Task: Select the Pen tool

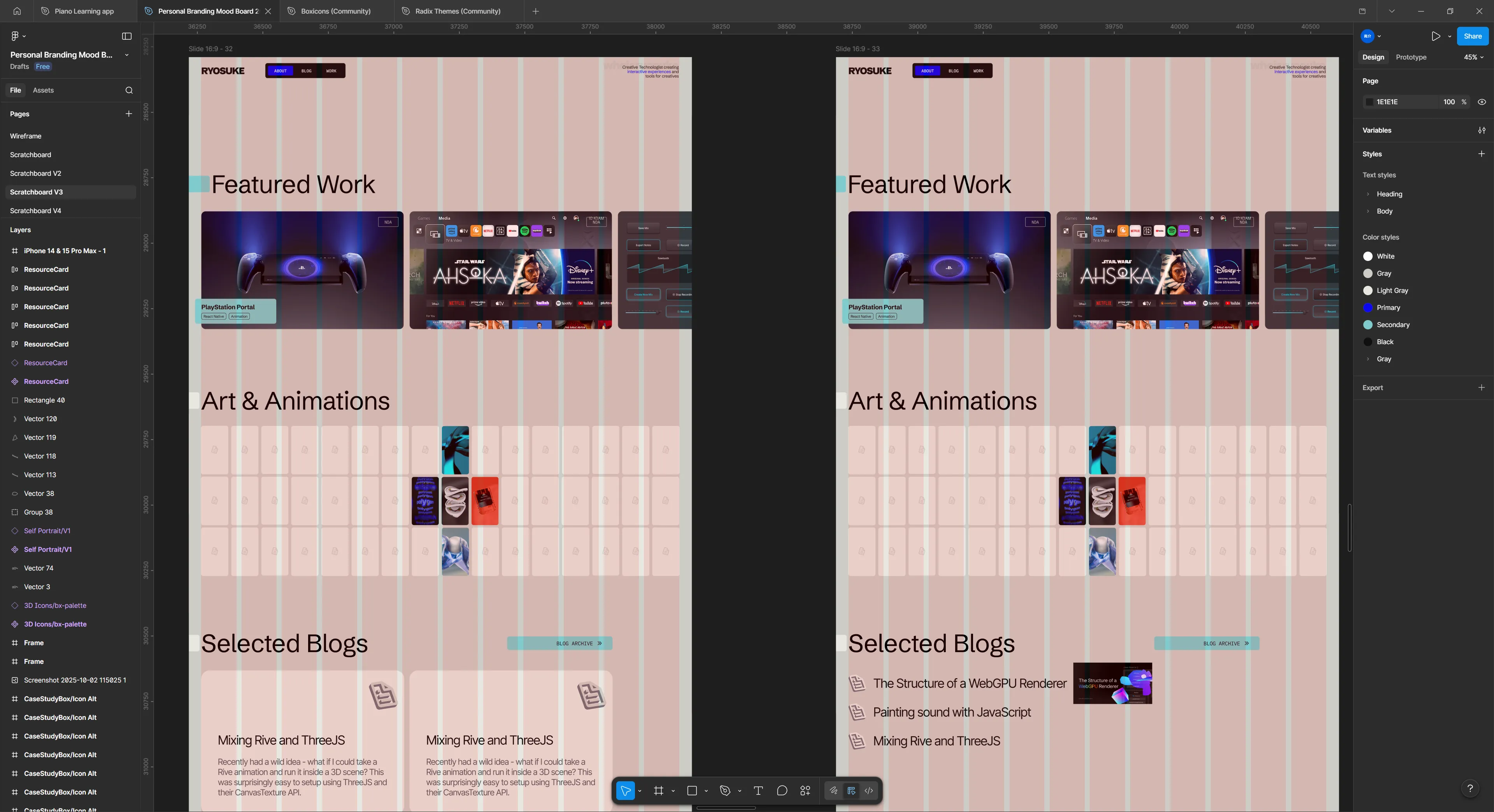Action: pyautogui.click(x=725, y=790)
